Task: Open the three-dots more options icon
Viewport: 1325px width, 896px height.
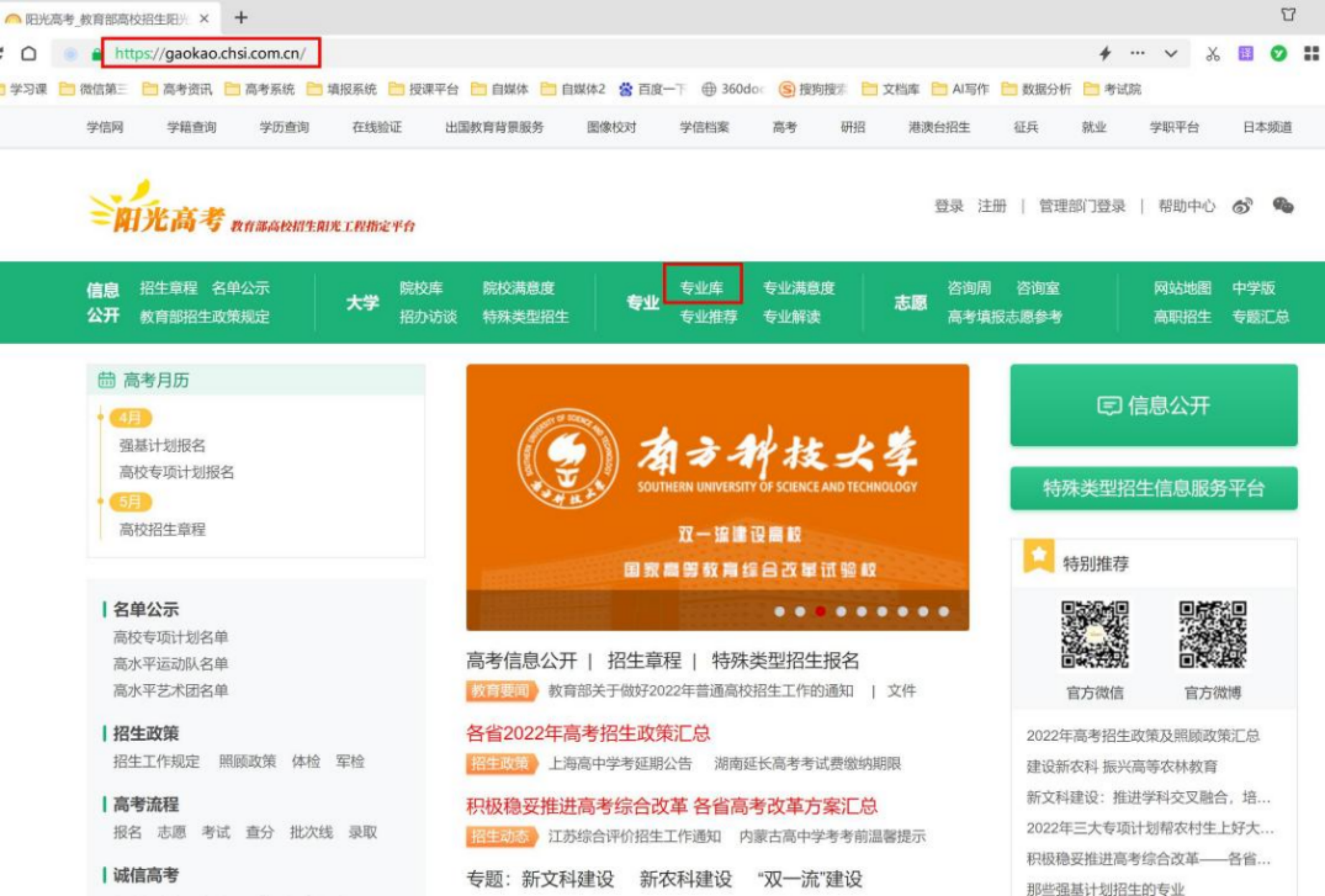Action: [1137, 54]
